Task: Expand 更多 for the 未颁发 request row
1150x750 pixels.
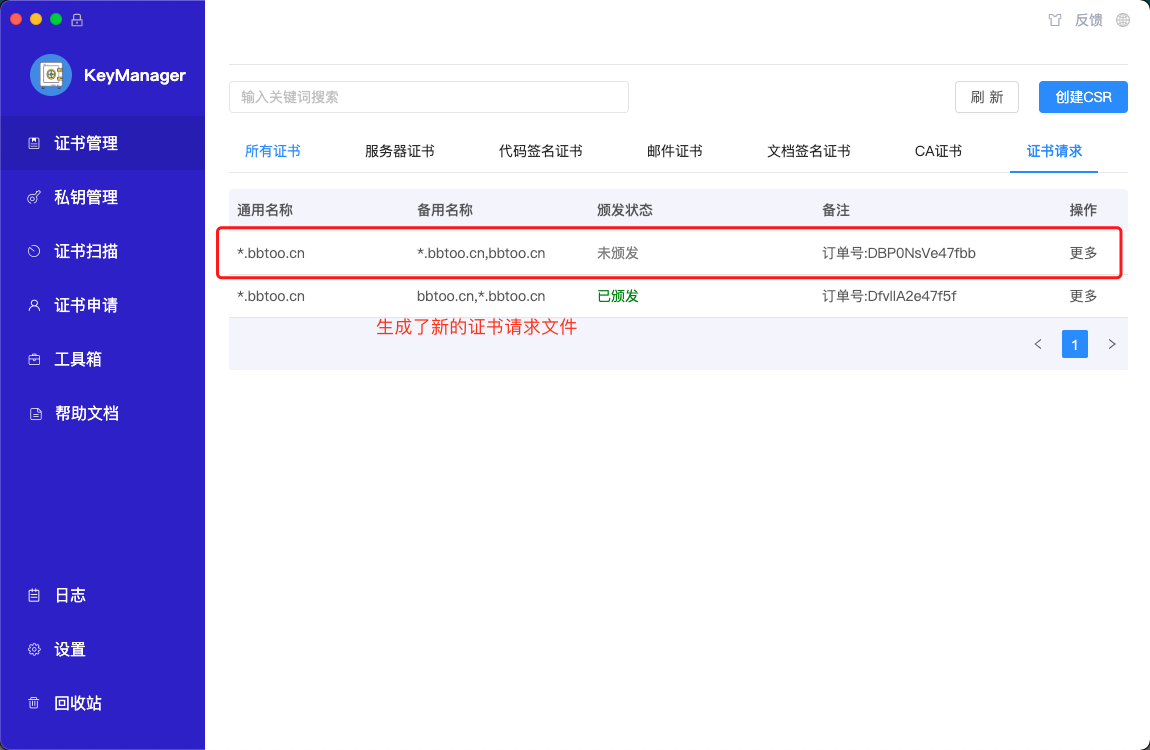Action: pos(1083,253)
